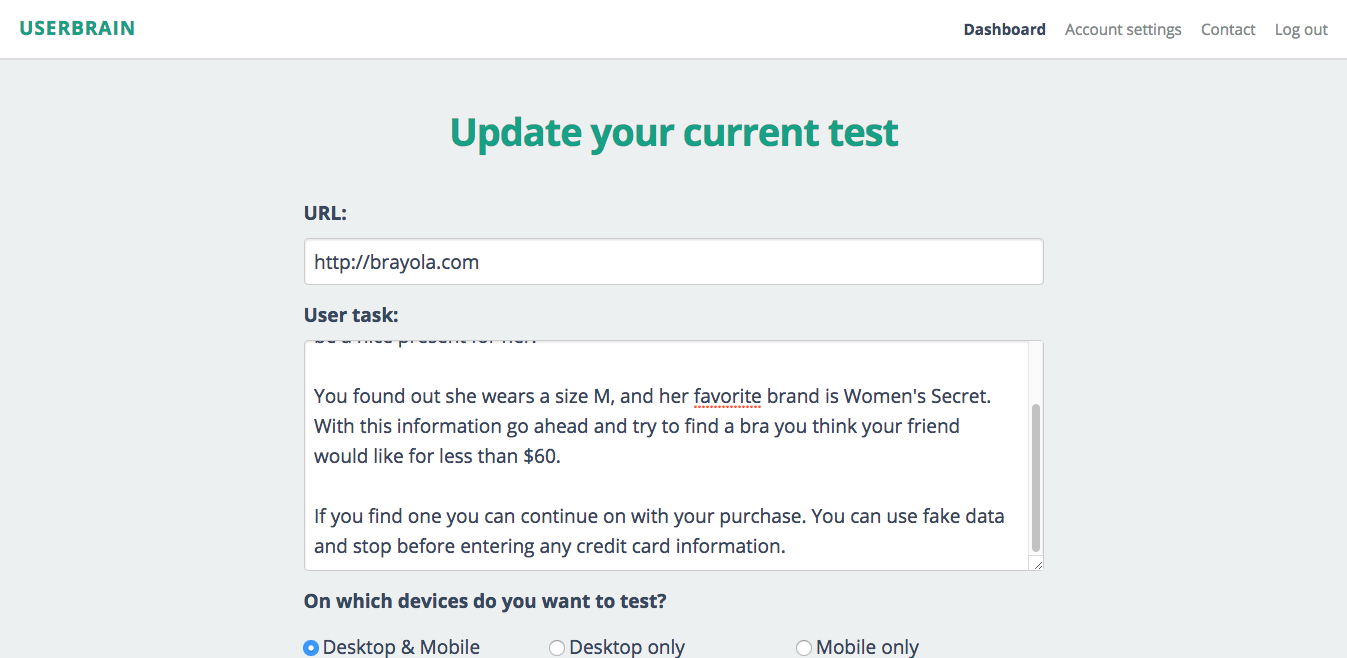Click the USERBRAIN logo

[77, 28]
